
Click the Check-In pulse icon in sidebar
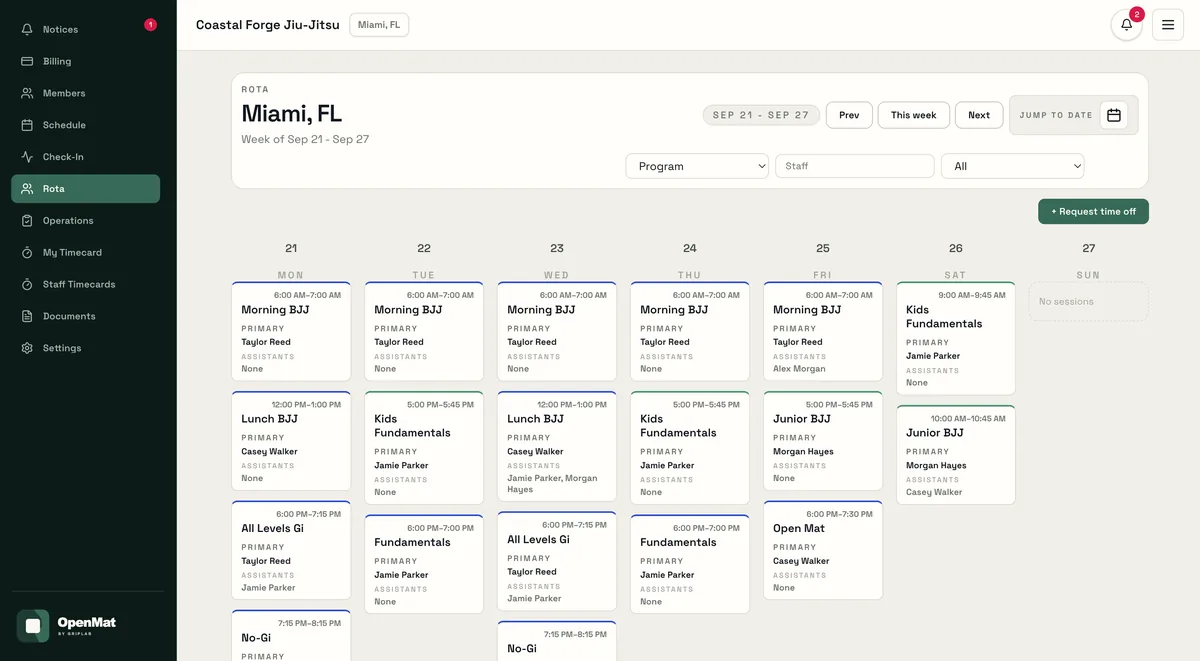(27, 157)
